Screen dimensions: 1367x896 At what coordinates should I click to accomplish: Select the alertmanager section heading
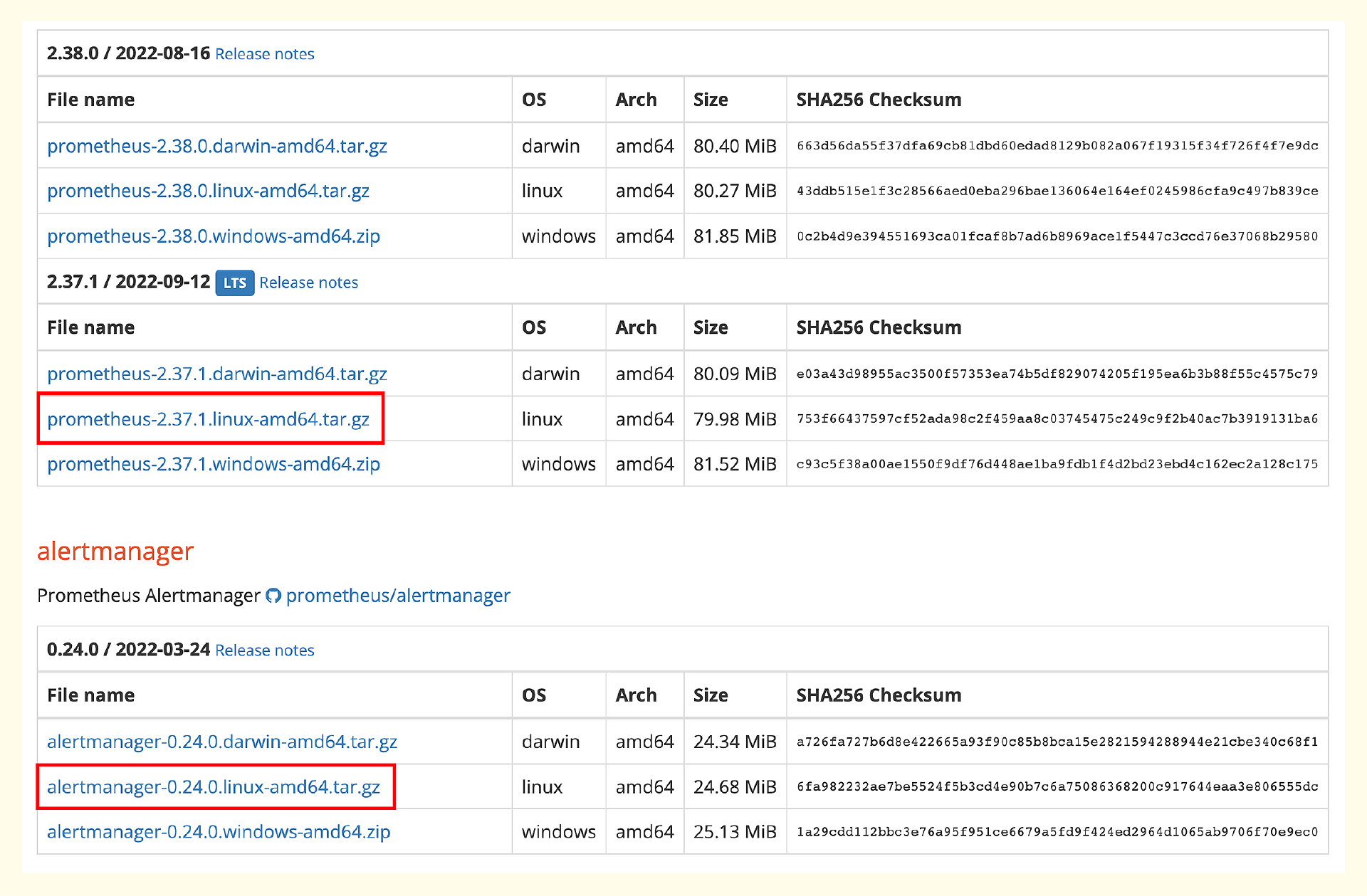point(115,552)
